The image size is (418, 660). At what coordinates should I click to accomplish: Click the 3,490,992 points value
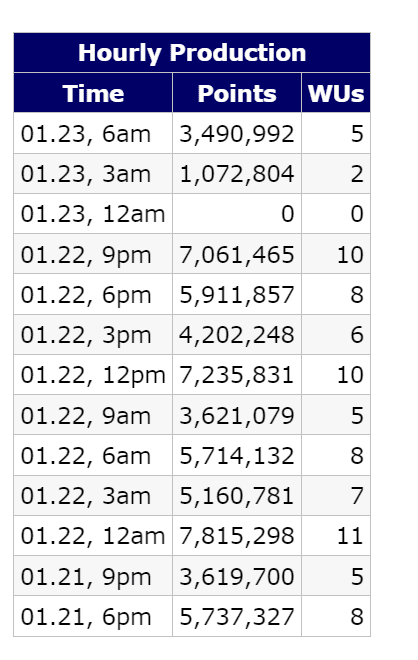(237, 133)
